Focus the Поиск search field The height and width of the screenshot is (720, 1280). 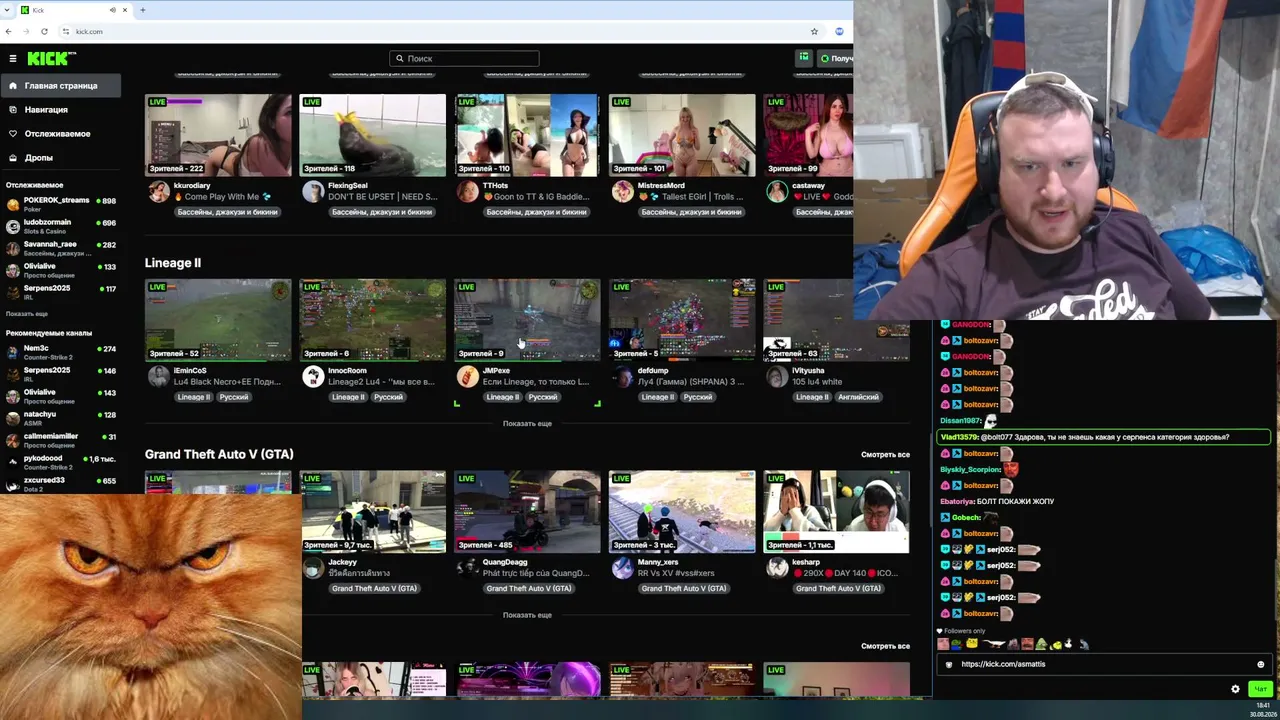click(464, 59)
